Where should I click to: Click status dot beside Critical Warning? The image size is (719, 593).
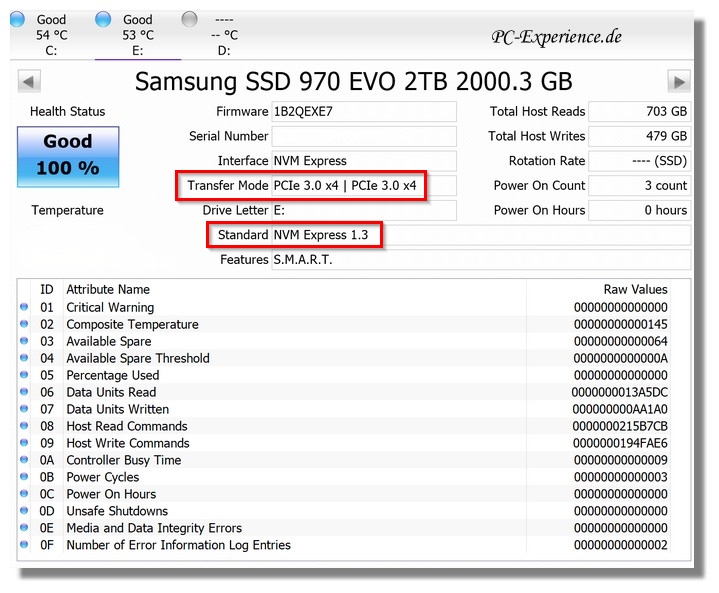click(24, 308)
